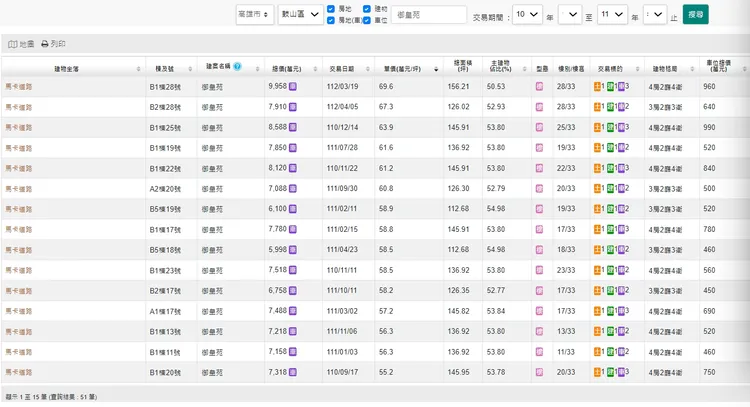Click purple detail icon next to price 7,088
This screenshot has width=750, height=407.
pos(293,188)
